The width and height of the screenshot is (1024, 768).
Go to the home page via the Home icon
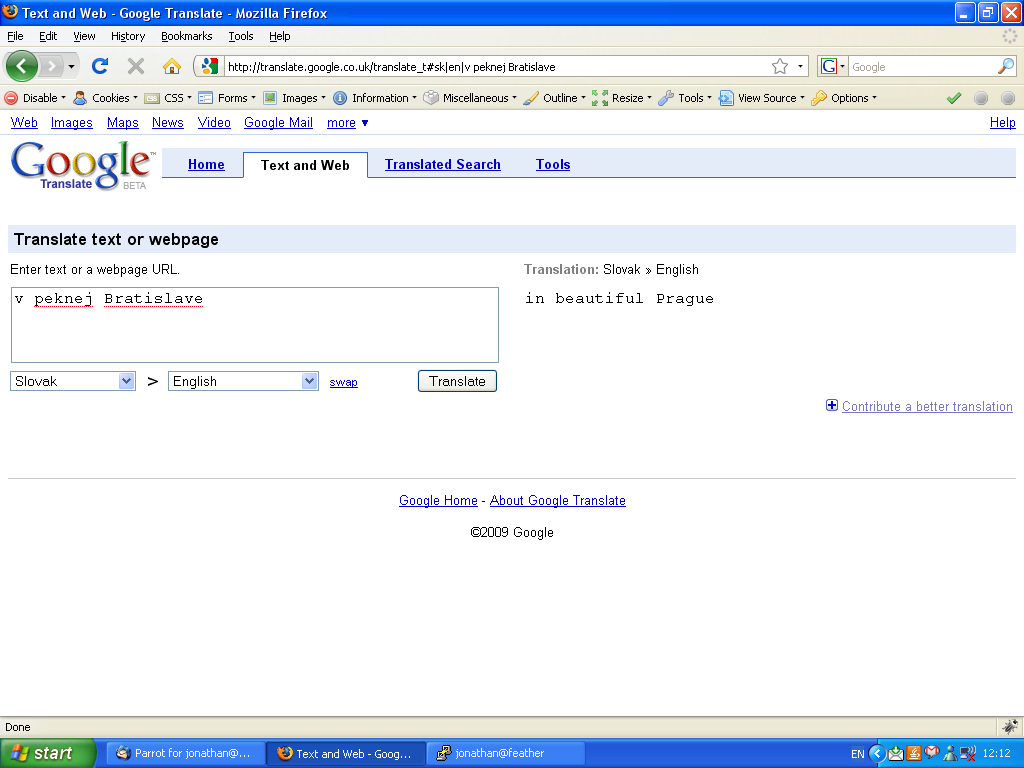coord(172,66)
